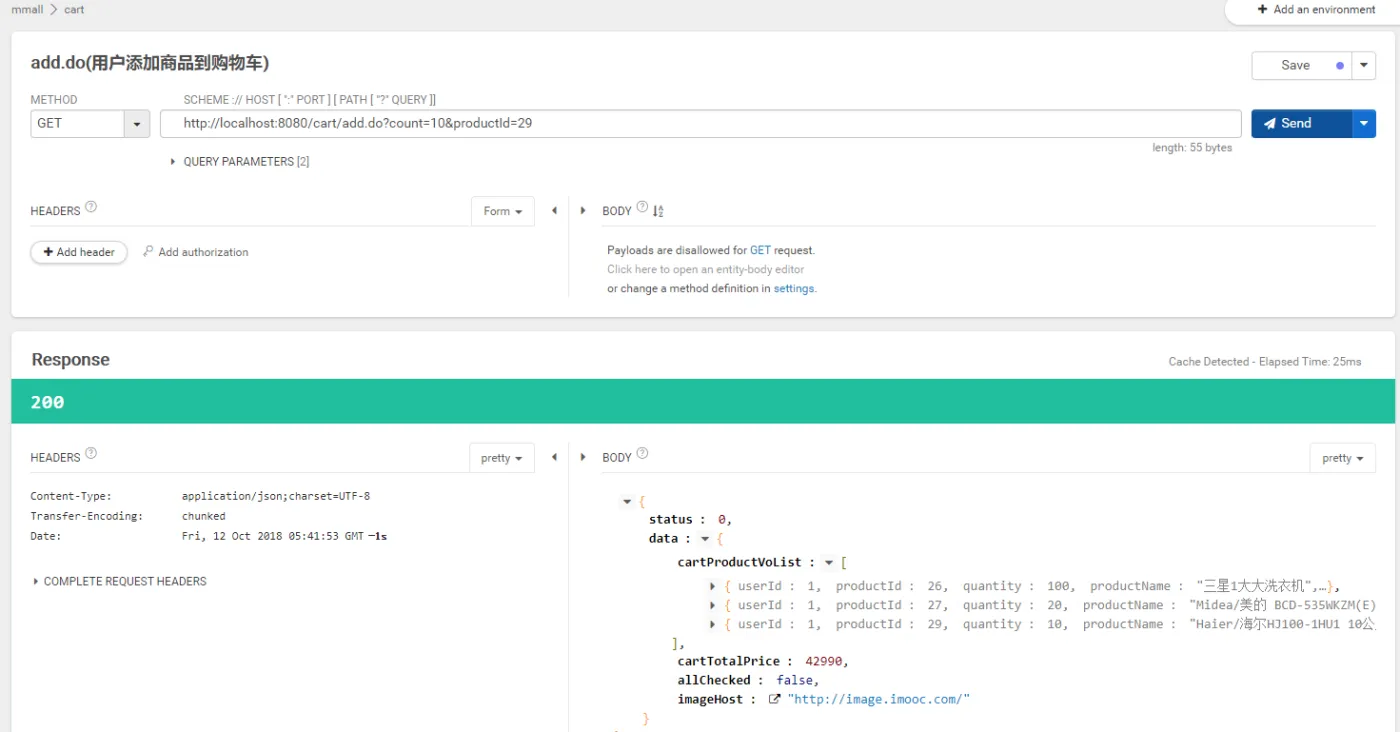The height and width of the screenshot is (732, 1400).
Task: Save the request
Action: coord(1301,65)
